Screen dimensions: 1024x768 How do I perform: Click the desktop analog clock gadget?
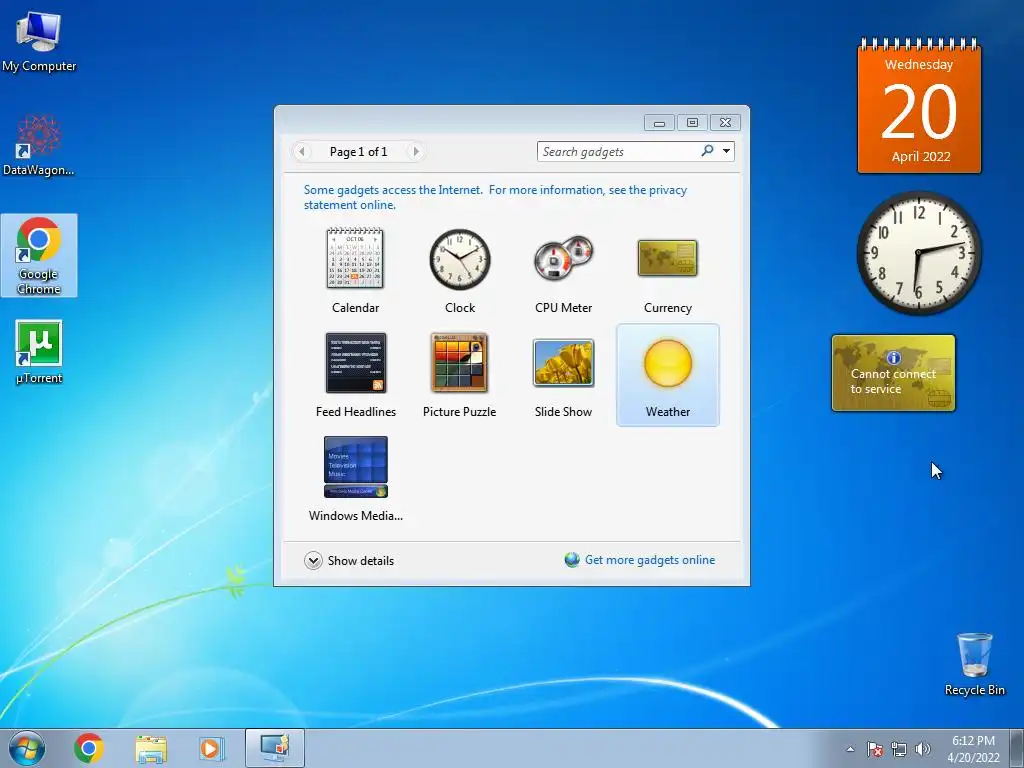(x=919, y=253)
